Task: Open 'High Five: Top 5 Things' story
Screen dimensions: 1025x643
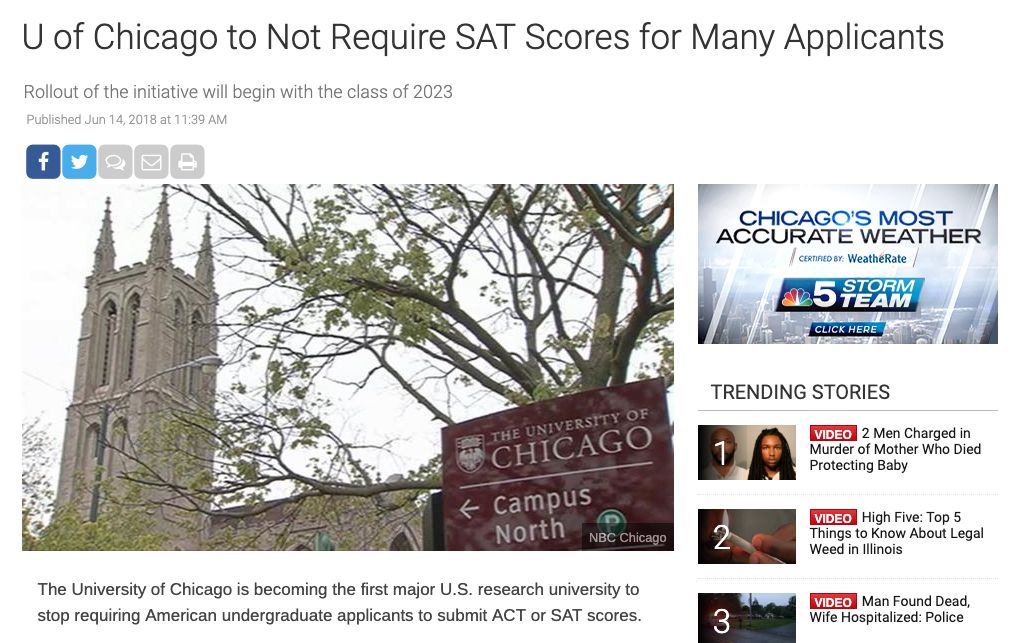Action: tap(896, 533)
